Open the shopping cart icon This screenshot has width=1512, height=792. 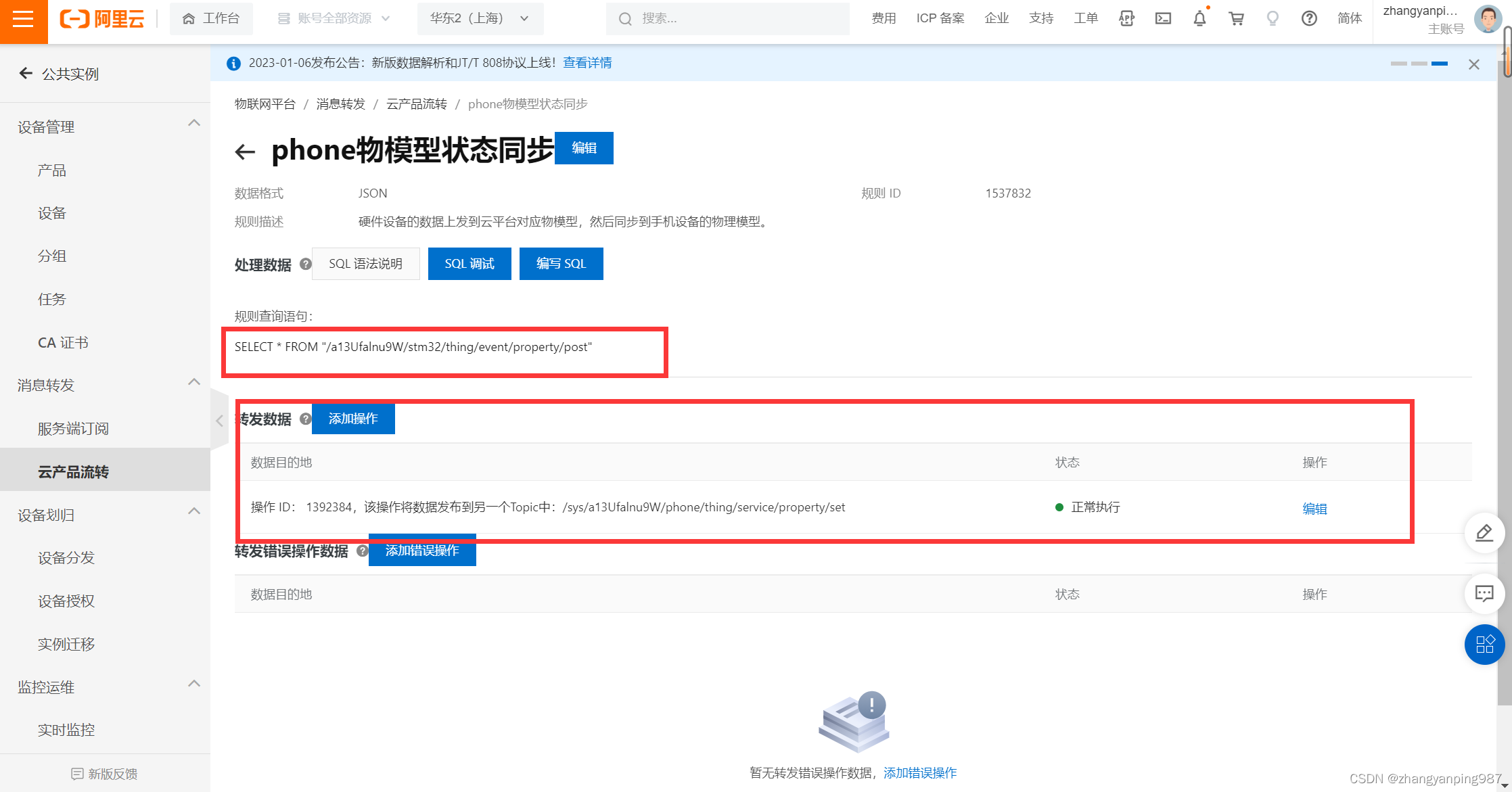point(1235,18)
